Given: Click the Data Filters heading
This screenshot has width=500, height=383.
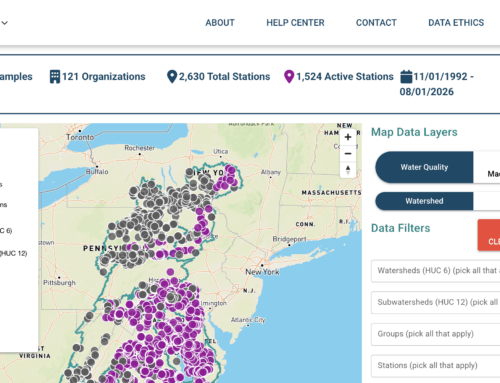Looking at the screenshot, I should (x=401, y=228).
